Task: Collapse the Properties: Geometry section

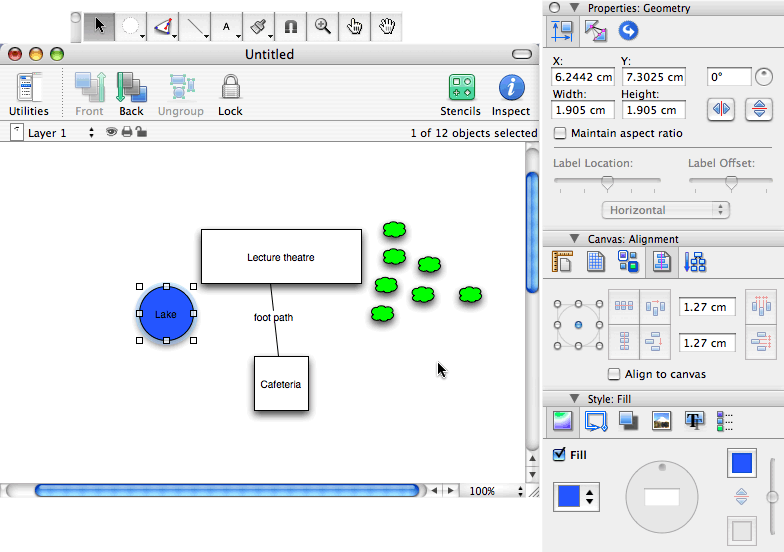Action: 574,8
